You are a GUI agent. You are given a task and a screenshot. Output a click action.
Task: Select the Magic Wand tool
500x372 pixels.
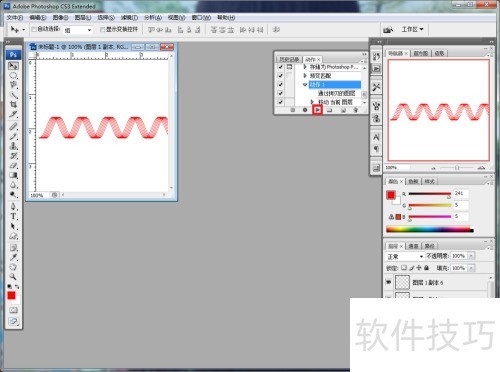[x=13, y=95]
